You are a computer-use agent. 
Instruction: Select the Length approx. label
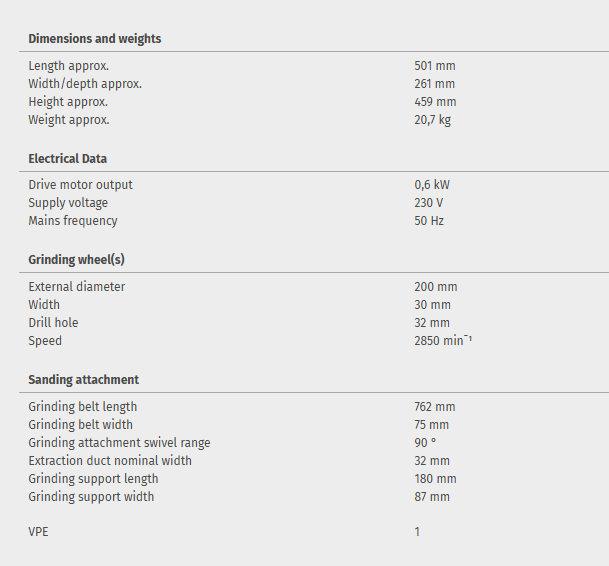tap(68, 66)
